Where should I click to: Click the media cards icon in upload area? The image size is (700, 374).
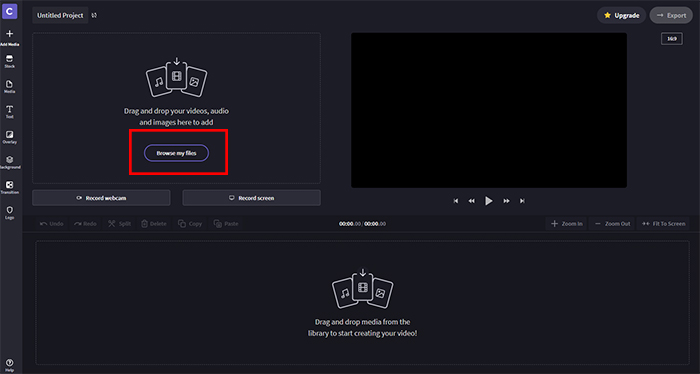tap(176, 77)
